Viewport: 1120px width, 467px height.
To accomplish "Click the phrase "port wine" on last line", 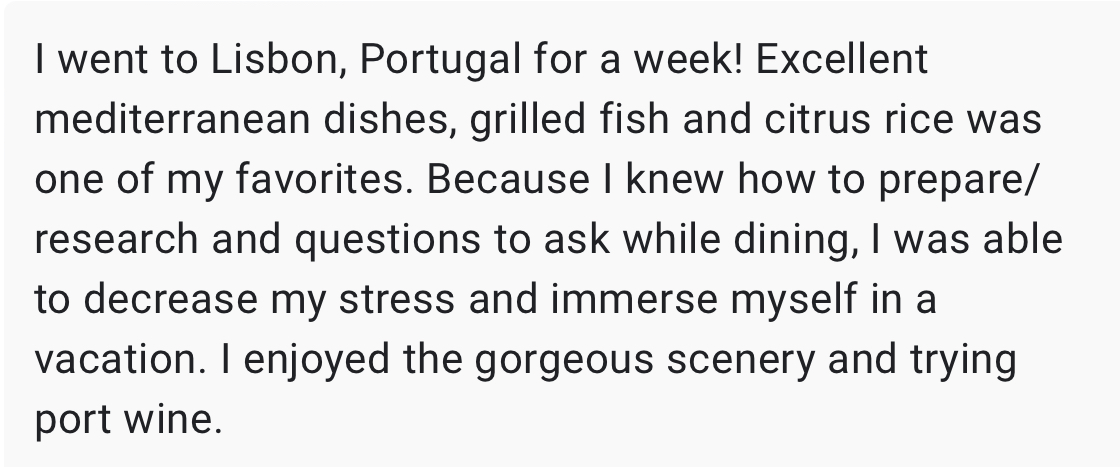I will [129, 421].
